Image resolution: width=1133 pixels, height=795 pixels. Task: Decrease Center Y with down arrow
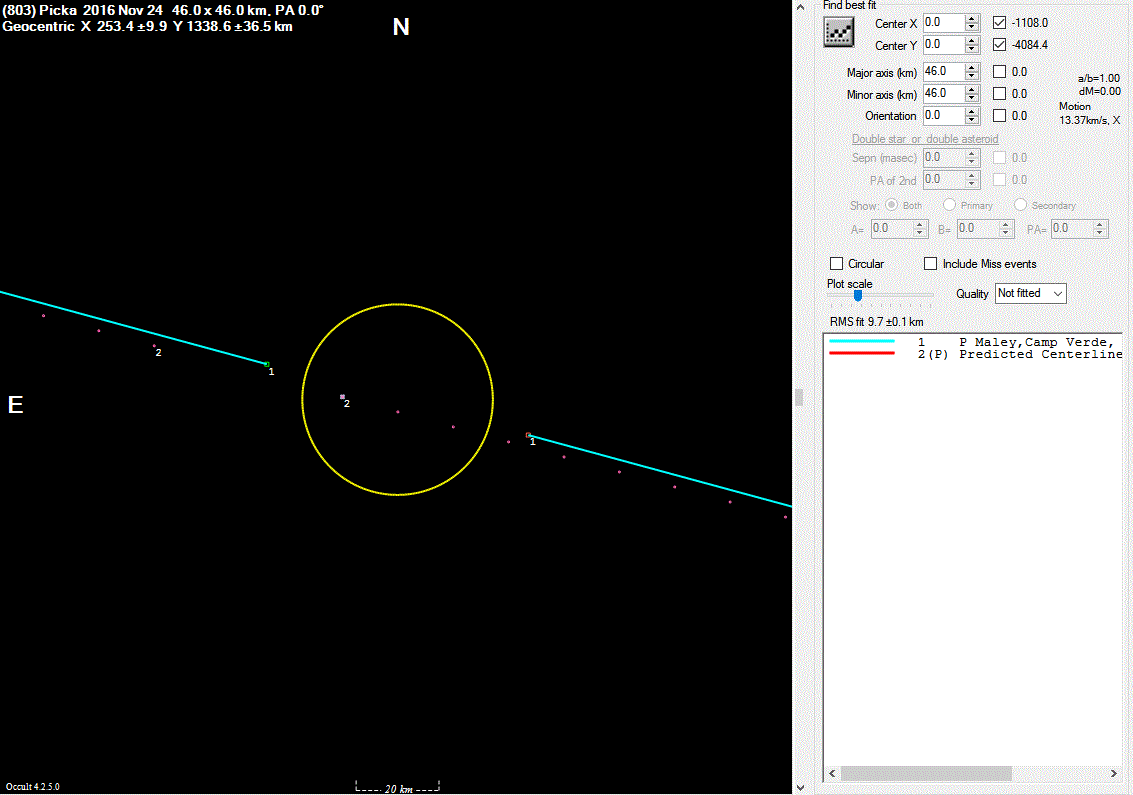[x=972, y=49]
